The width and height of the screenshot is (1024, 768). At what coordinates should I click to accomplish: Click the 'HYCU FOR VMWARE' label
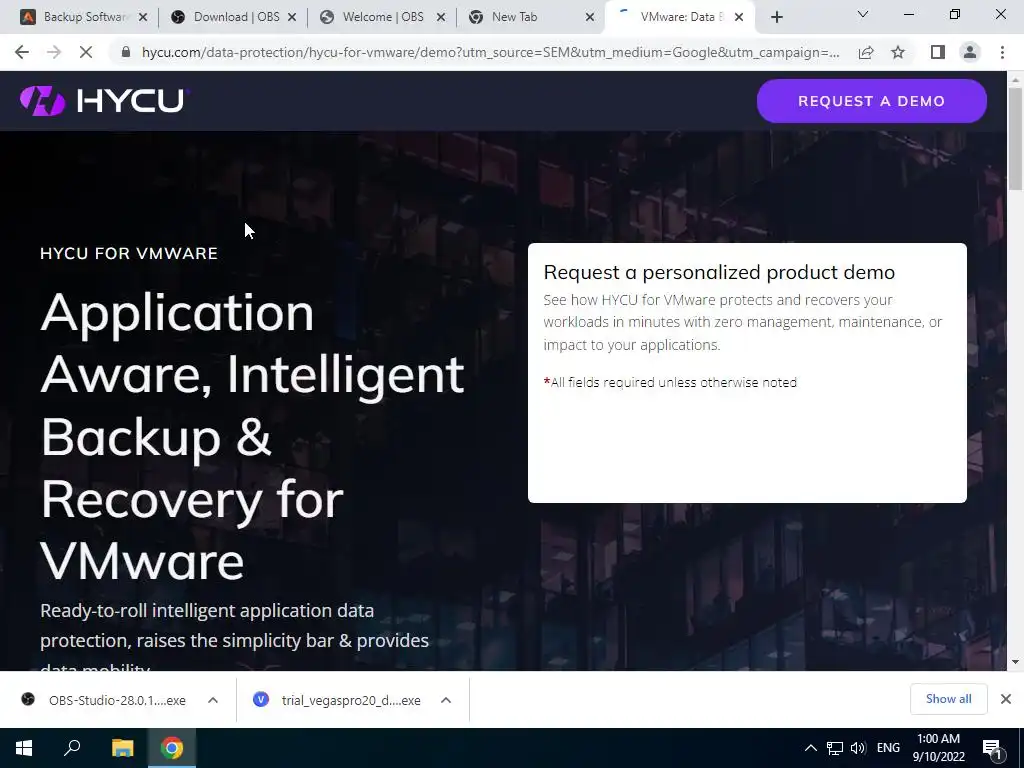(x=129, y=253)
